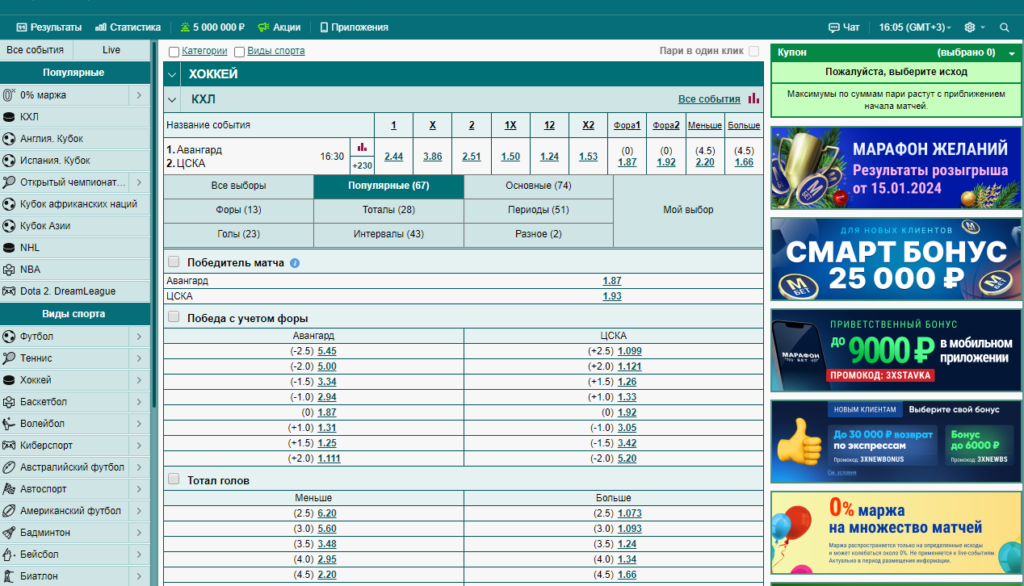
Task: Click the Автоспорт car icon
Action: pyautogui.click(x=8, y=489)
